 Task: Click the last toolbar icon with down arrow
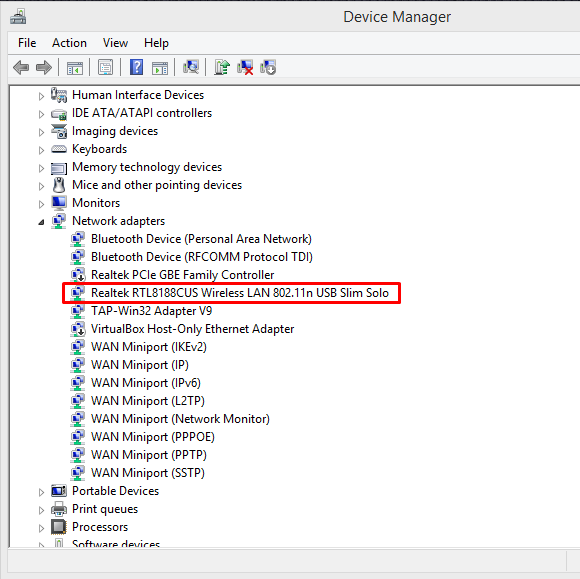tap(268, 68)
